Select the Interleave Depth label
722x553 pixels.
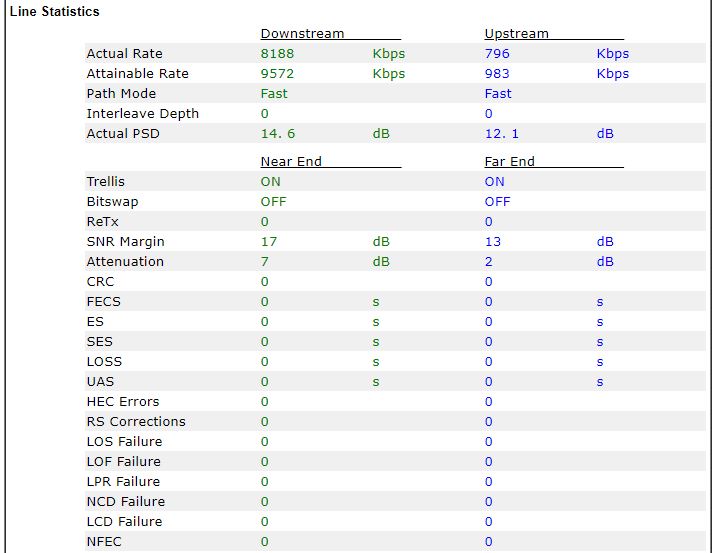pyautogui.click(x=142, y=114)
